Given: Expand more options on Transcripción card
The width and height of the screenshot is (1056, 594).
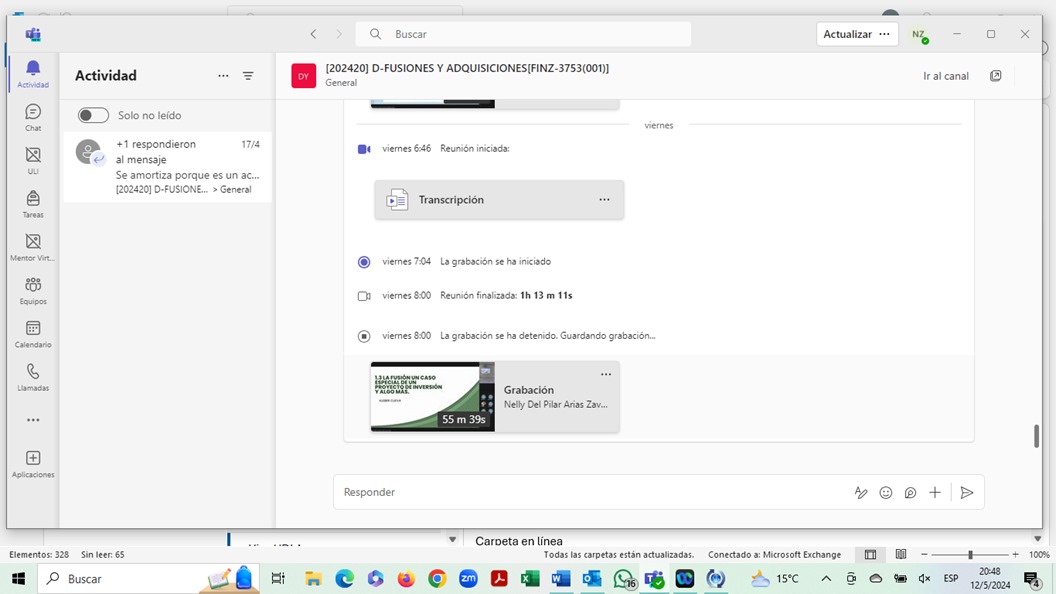Looking at the screenshot, I should point(604,200).
